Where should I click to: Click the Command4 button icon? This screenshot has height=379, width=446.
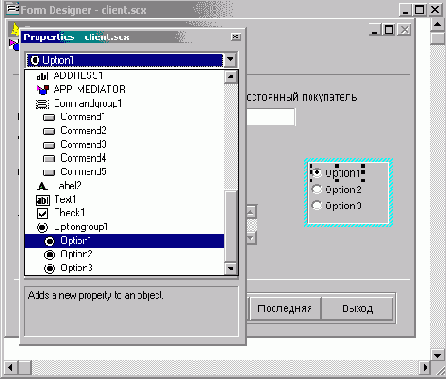coord(49,159)
